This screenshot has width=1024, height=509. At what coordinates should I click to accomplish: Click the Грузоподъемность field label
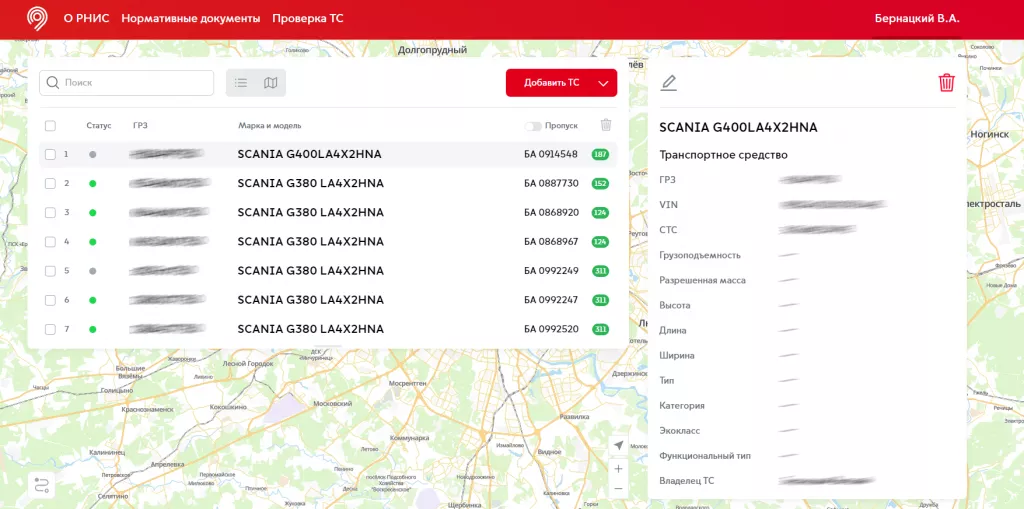point(700,255)
